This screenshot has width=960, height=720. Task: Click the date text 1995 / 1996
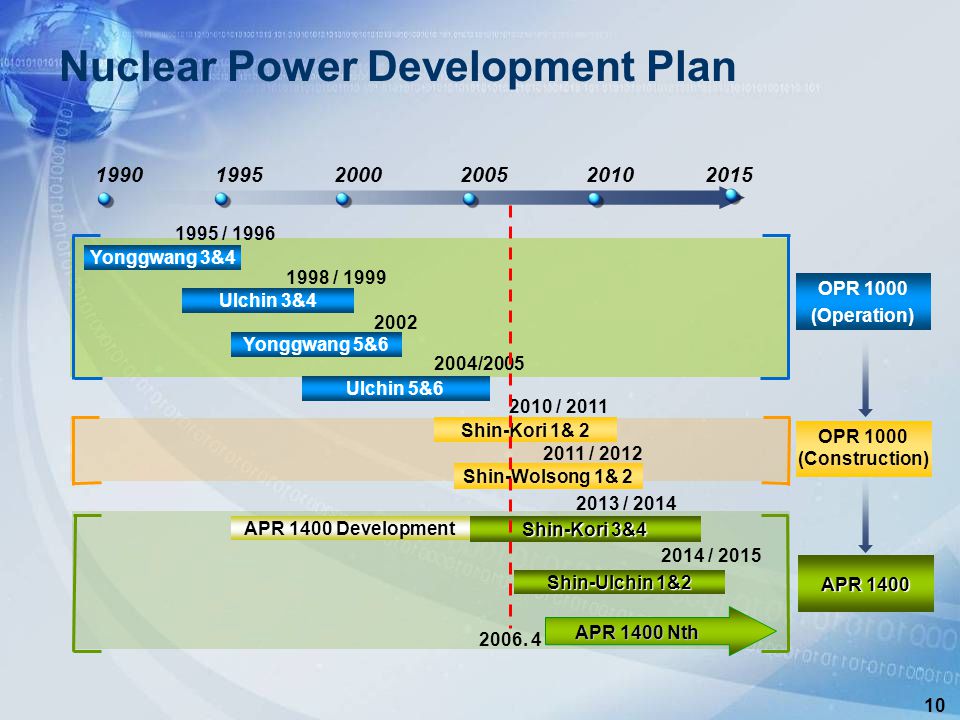(225, 233)
